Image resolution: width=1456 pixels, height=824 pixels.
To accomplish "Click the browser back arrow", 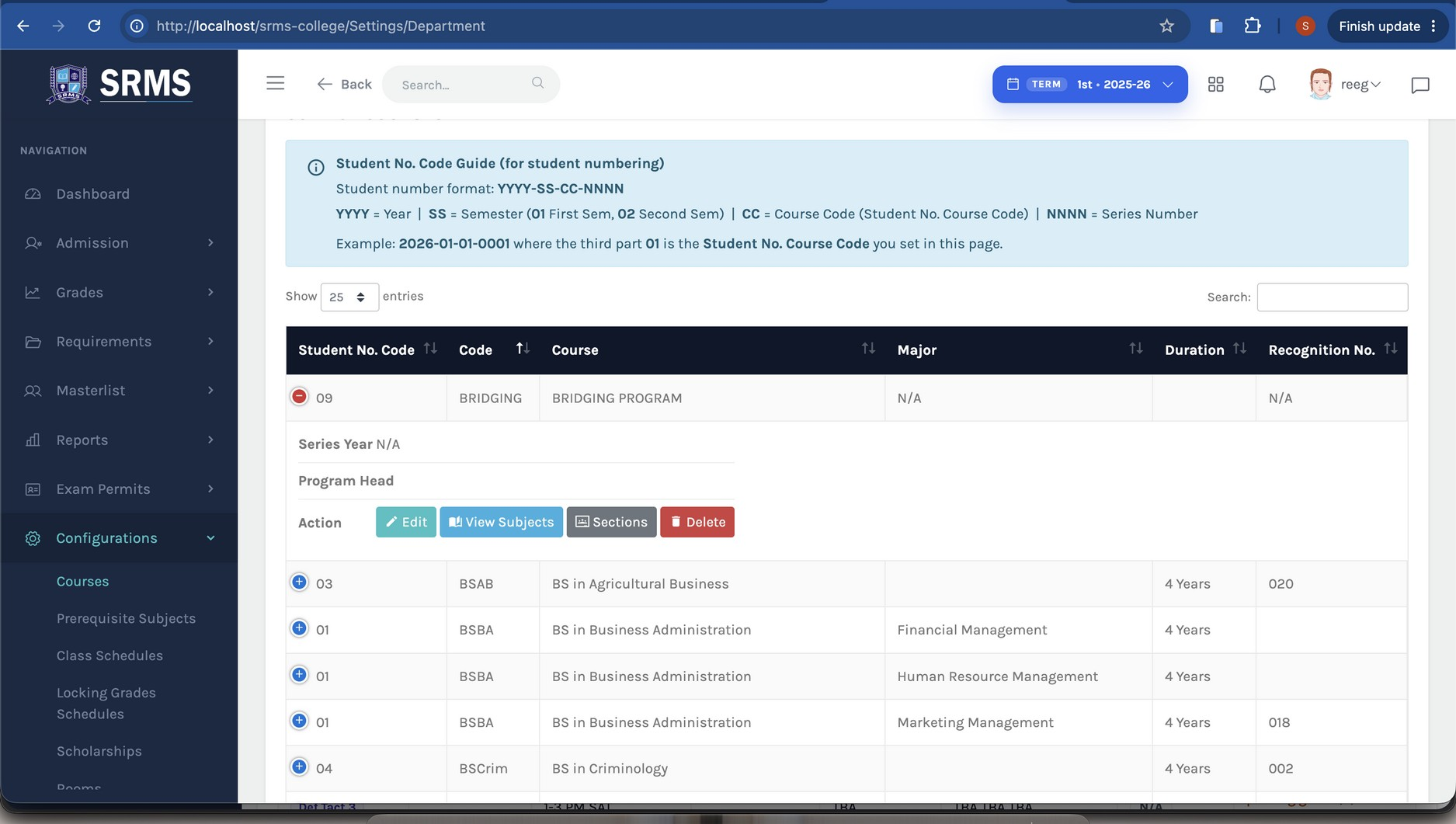I will click(23, 26).
